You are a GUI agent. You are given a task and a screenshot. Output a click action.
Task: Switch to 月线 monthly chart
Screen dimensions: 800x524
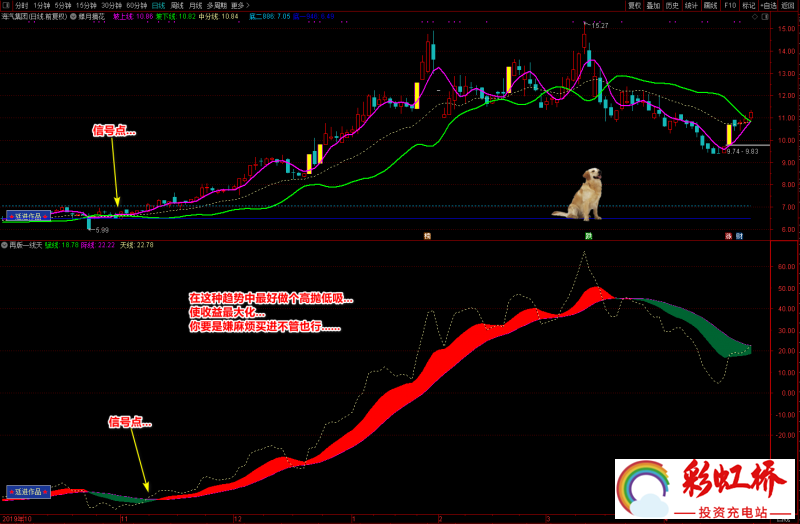click(195, 6)
